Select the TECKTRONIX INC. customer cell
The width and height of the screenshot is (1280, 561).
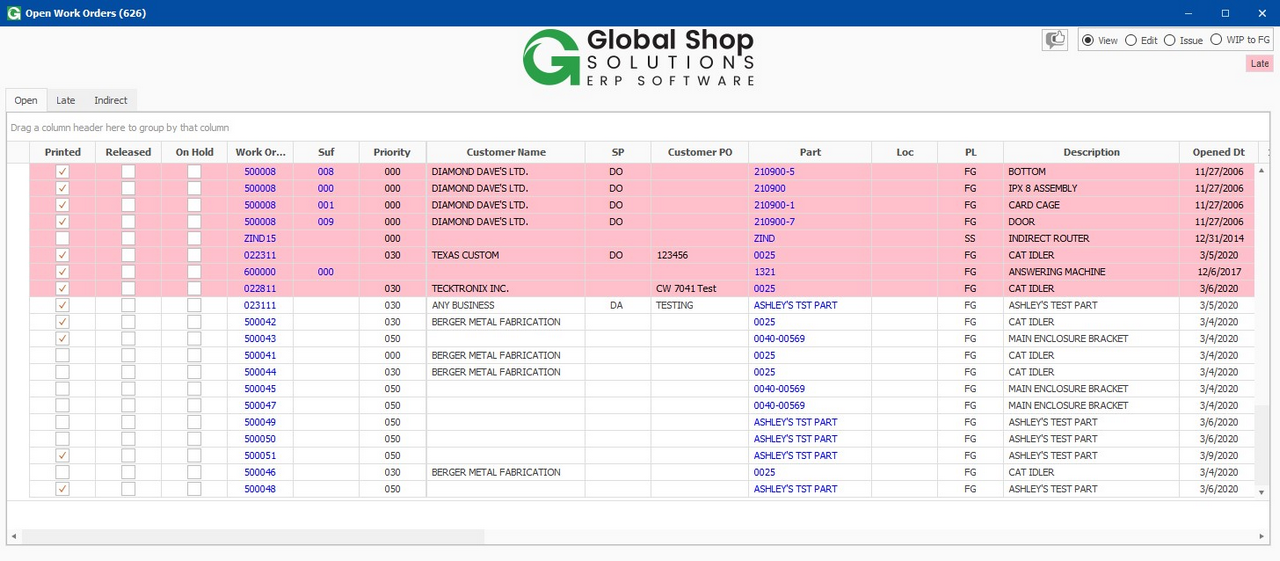506,288
